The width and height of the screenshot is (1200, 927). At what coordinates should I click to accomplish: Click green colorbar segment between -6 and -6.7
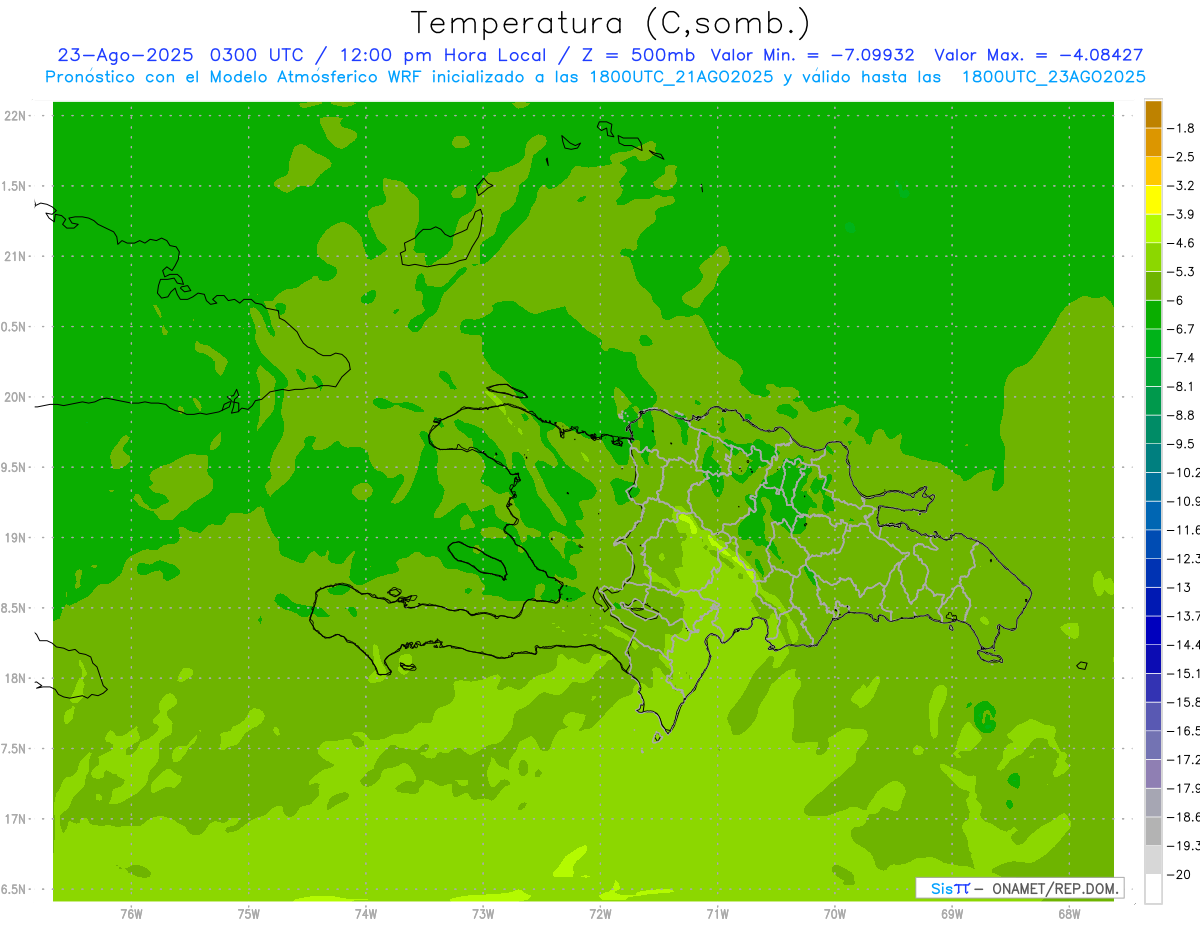point(1153,314)
